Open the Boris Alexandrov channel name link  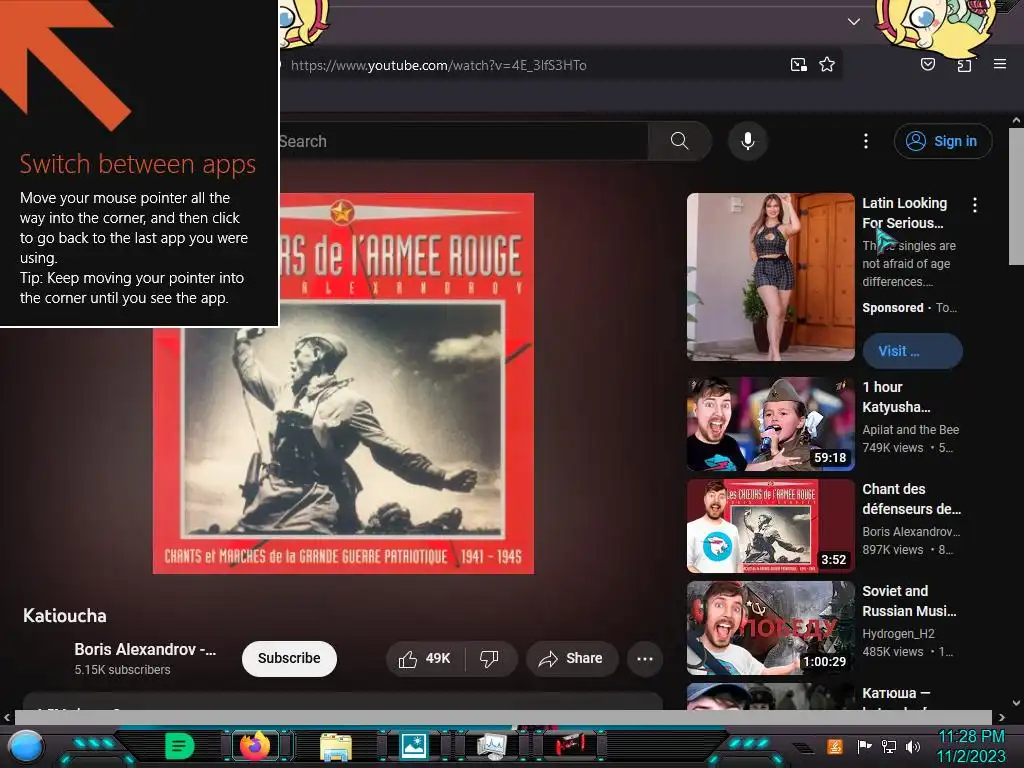[145, 649]
